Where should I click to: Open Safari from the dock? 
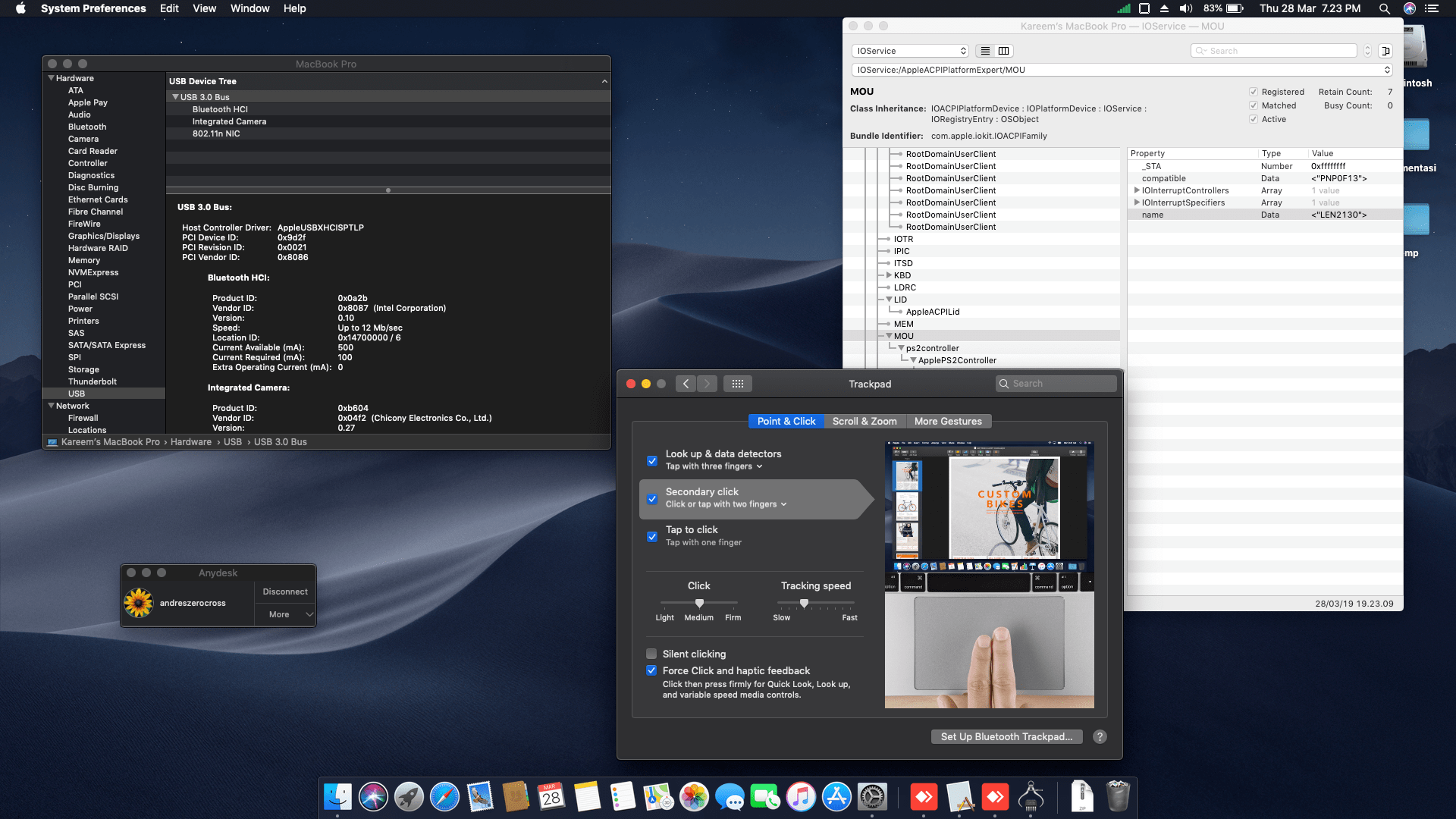click(x=444, y=797)
